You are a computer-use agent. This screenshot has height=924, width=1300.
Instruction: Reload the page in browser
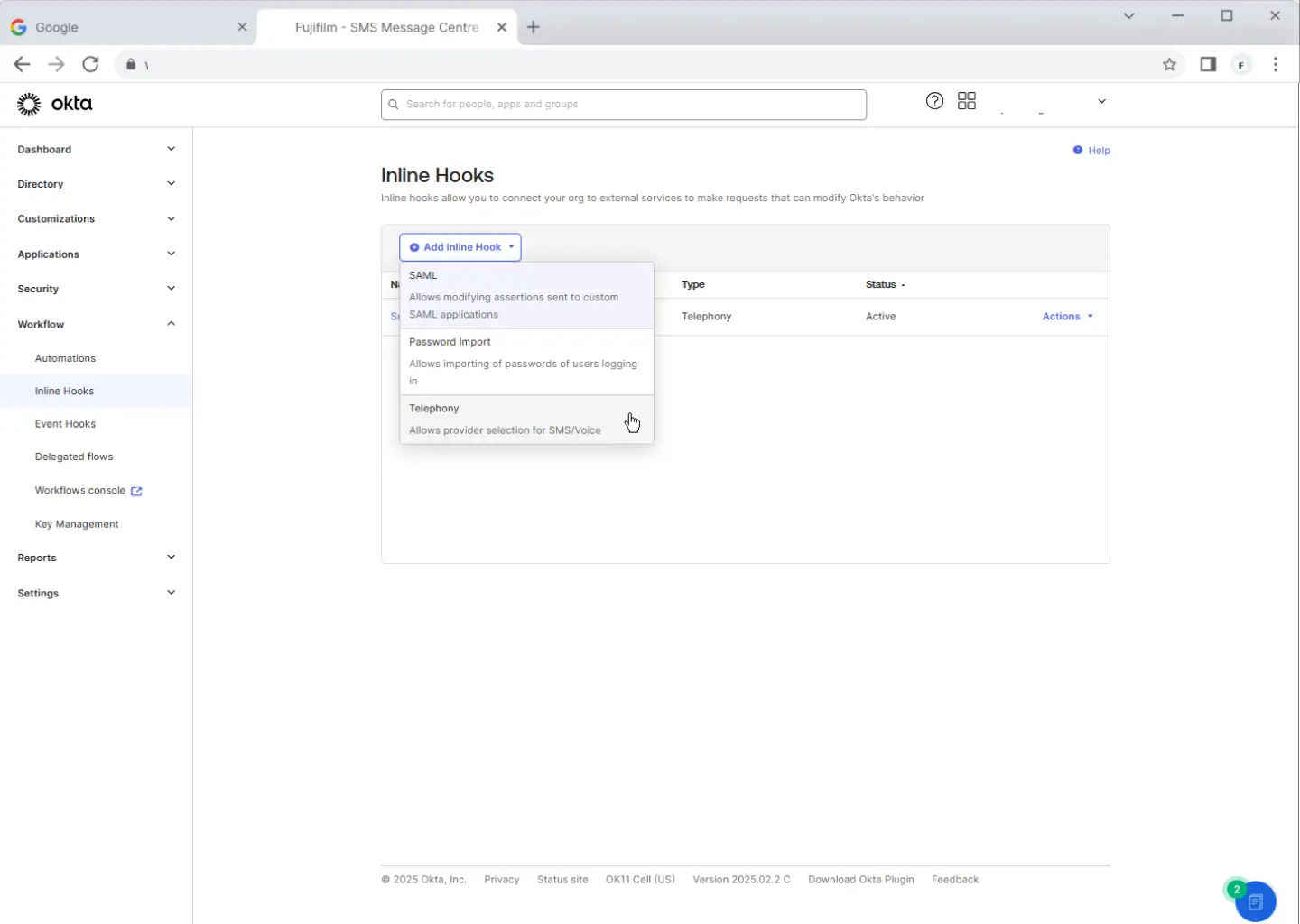click(x=90, y=64)
